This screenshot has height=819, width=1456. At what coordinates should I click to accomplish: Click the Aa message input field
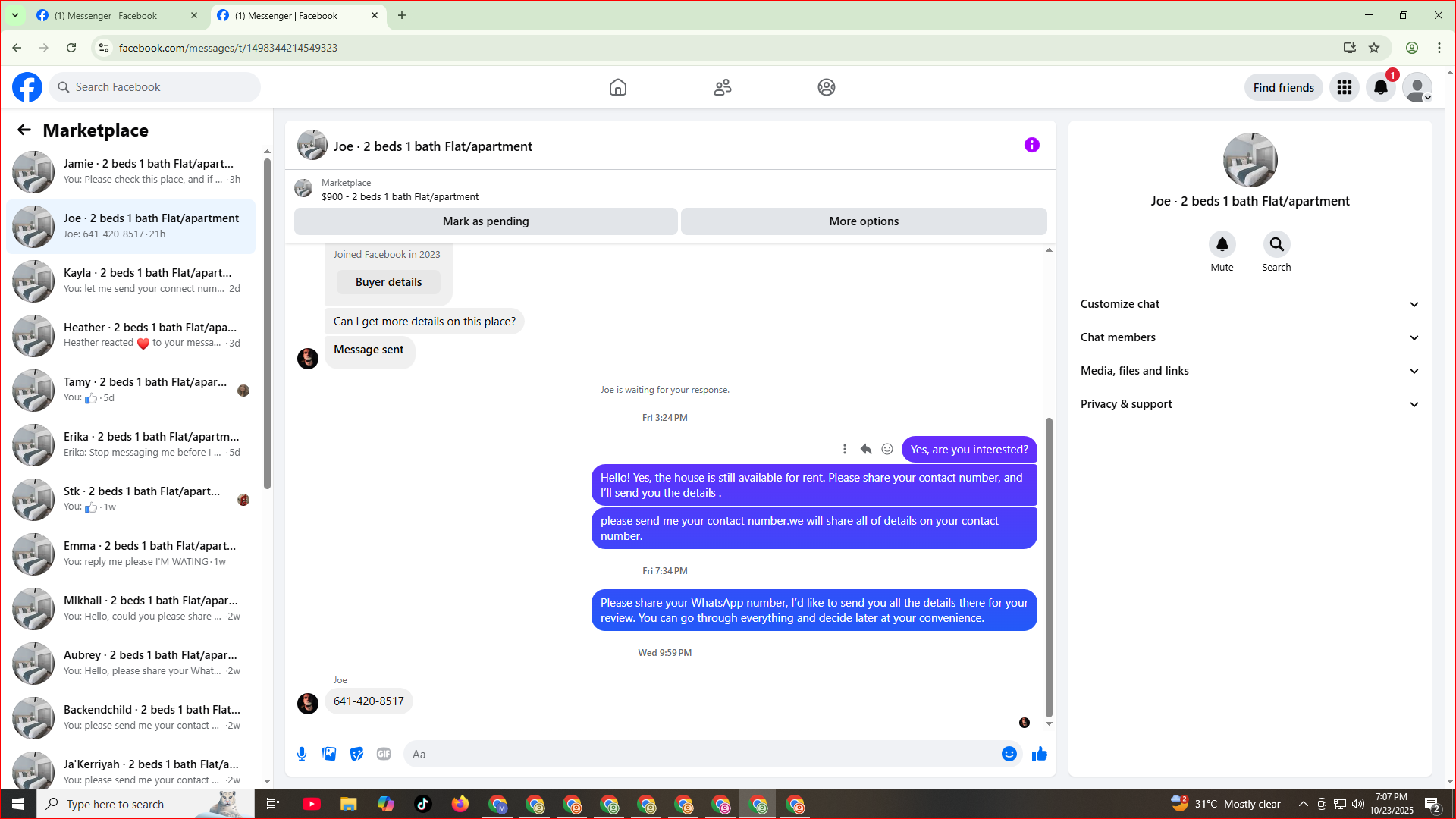point(701,754)
